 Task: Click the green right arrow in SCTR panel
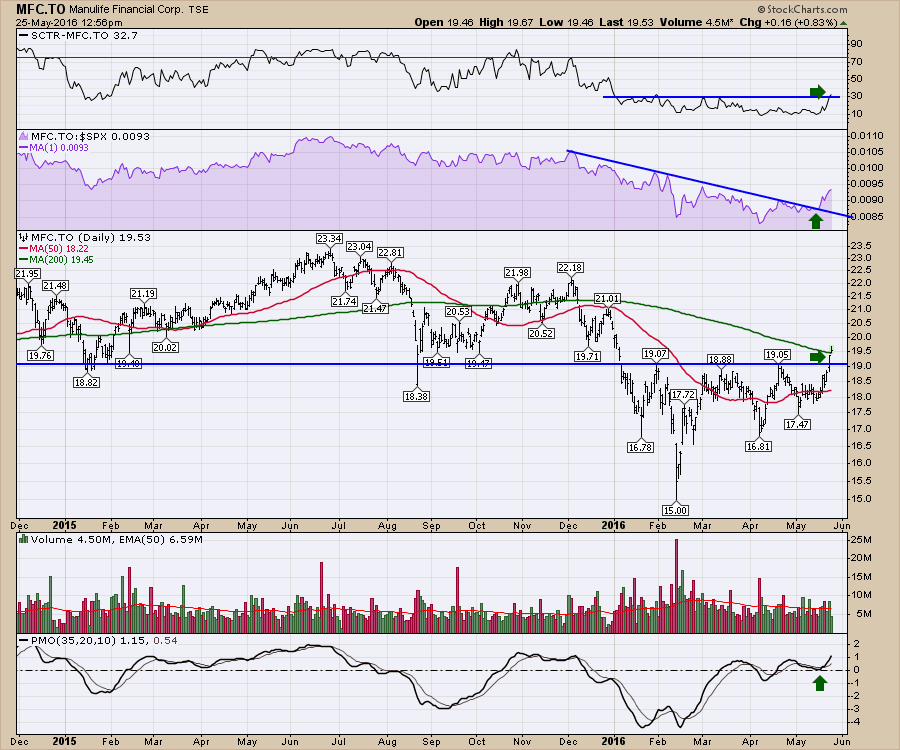(820, 91)
